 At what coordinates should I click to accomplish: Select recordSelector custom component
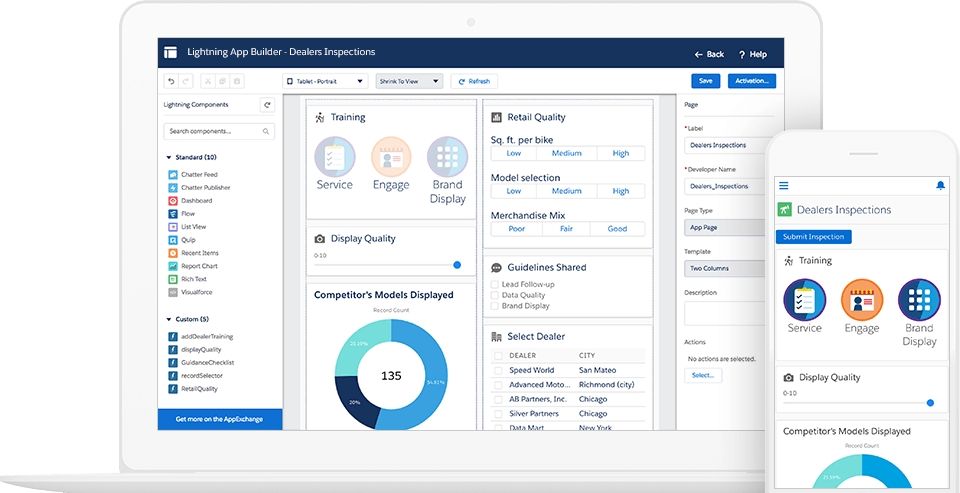tap(195, 375)
